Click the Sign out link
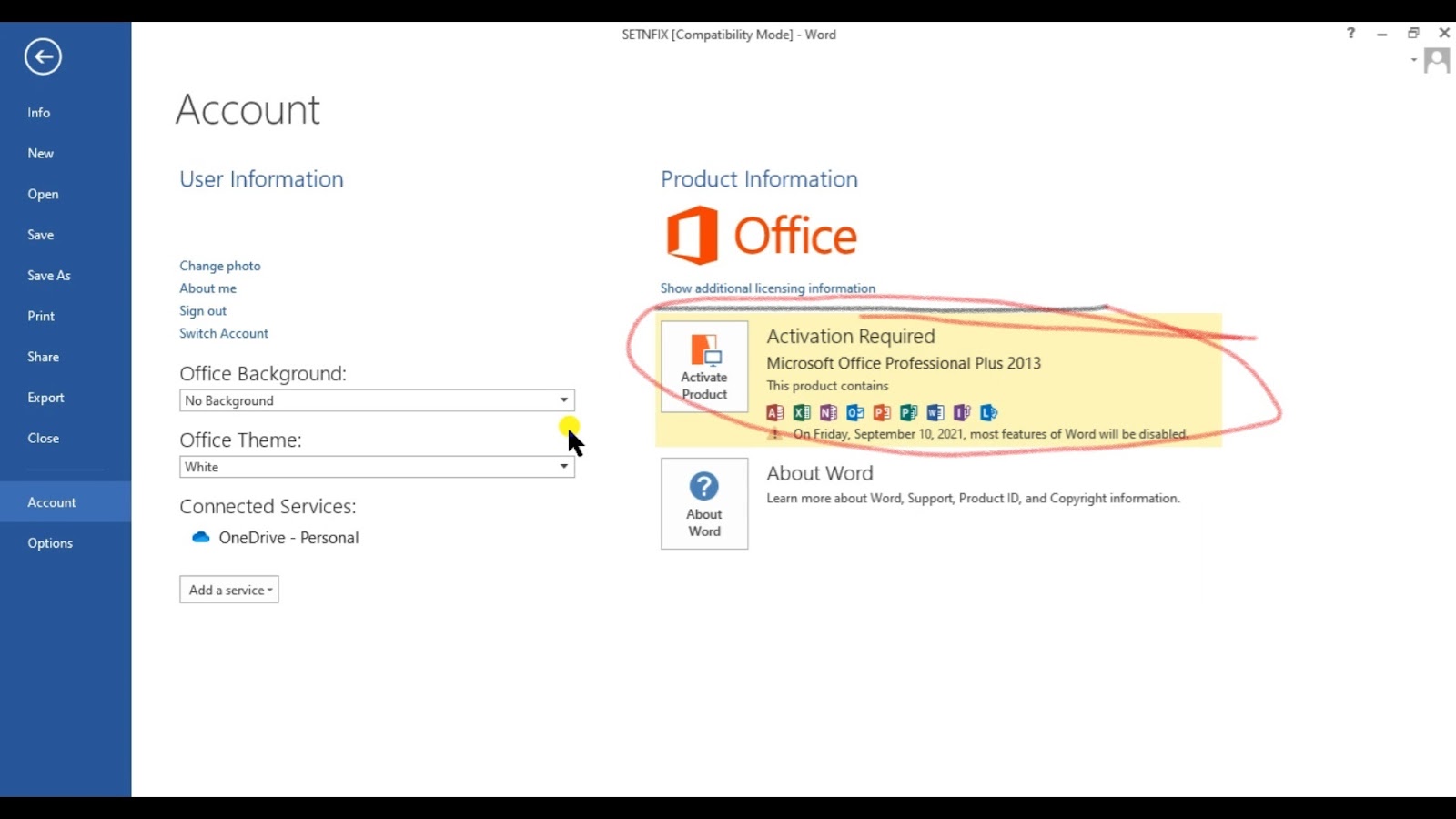 tap(203, 311)
